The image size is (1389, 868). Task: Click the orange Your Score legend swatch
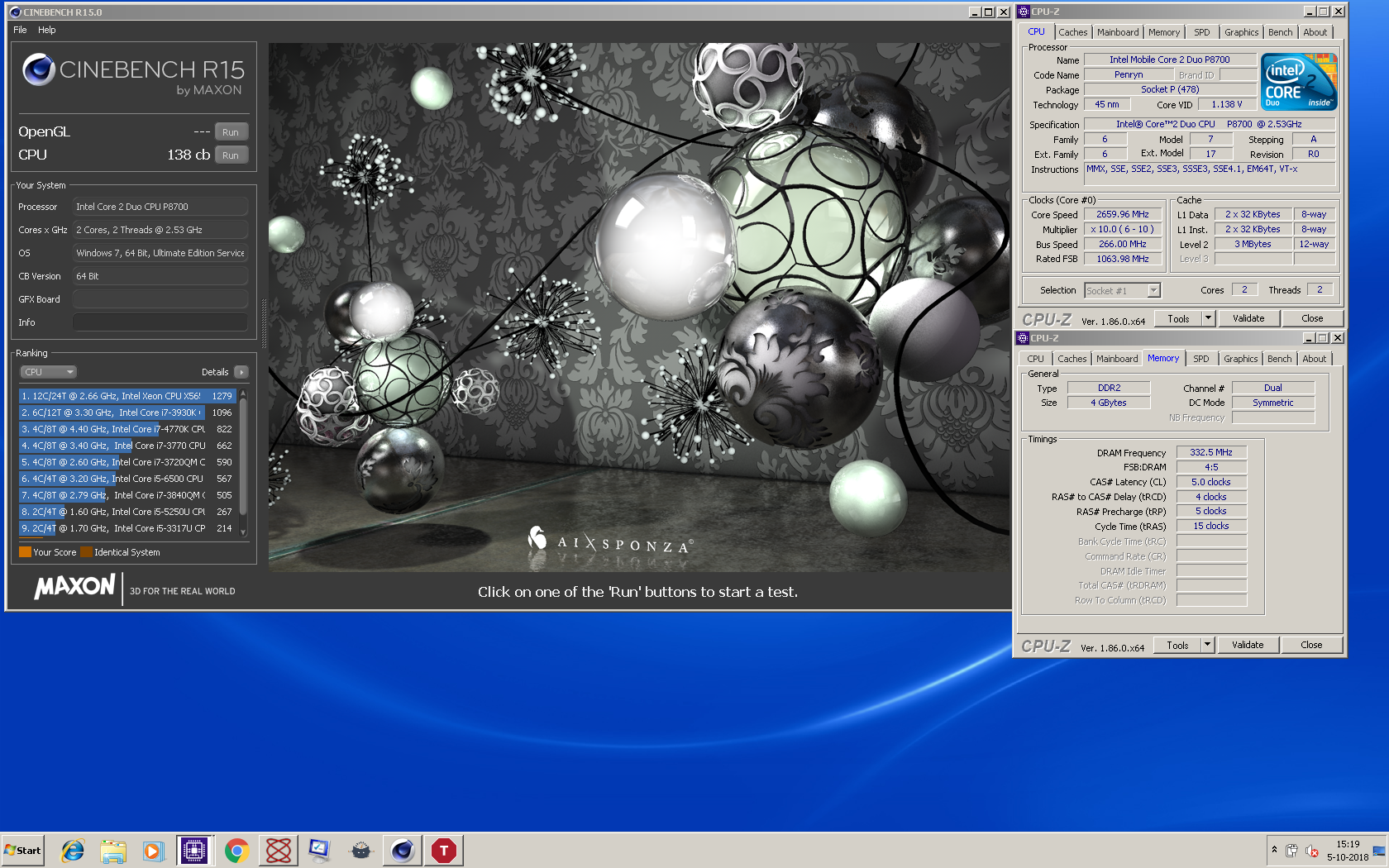point(25,552)
